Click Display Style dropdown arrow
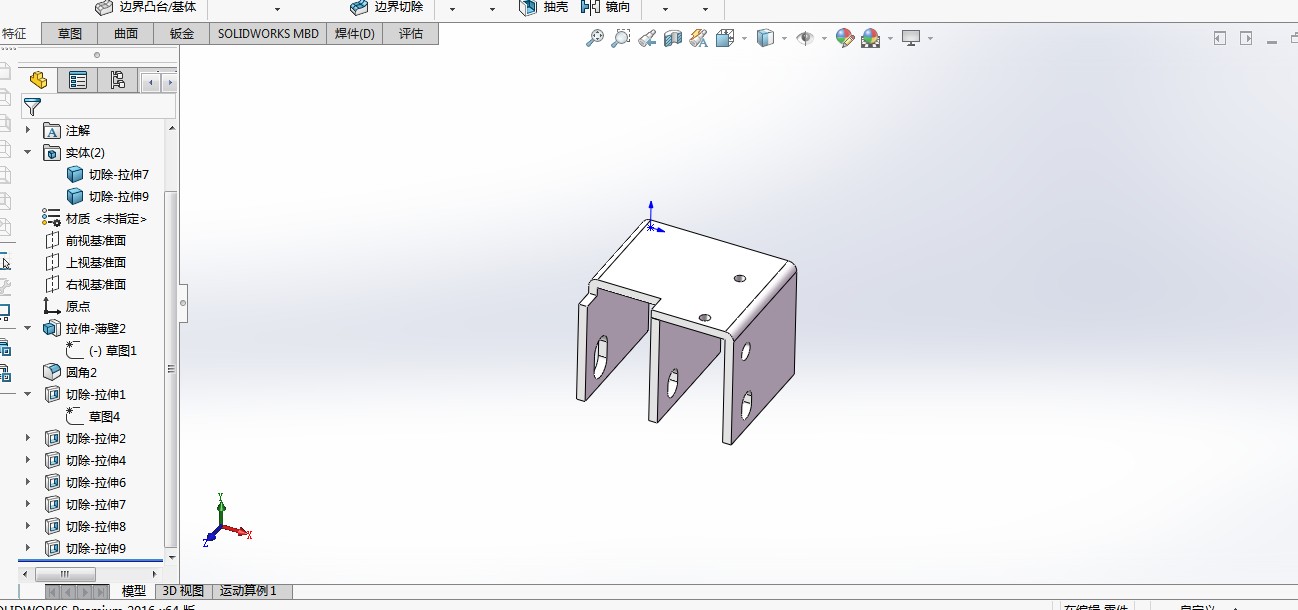The image size is (1298, 610). [784, 38]
